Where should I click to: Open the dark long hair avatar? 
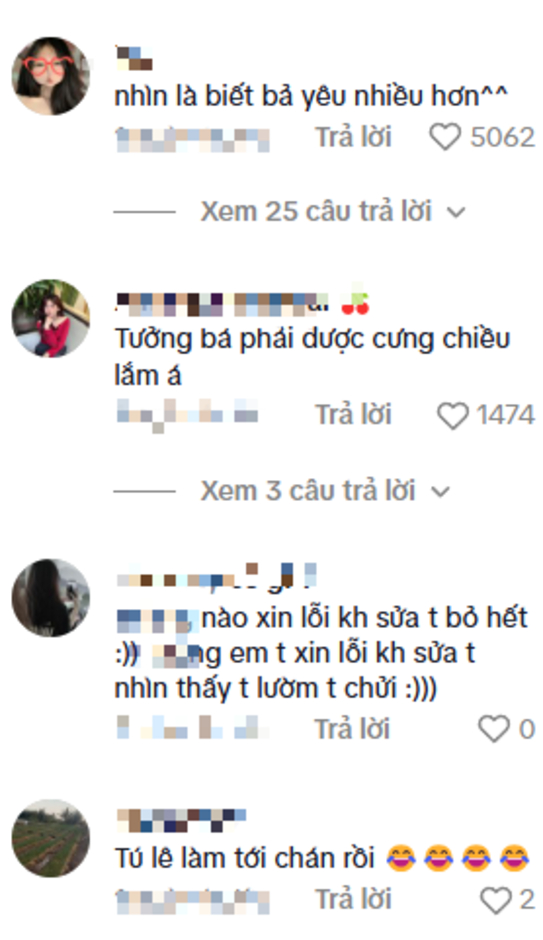coord(51,598)
